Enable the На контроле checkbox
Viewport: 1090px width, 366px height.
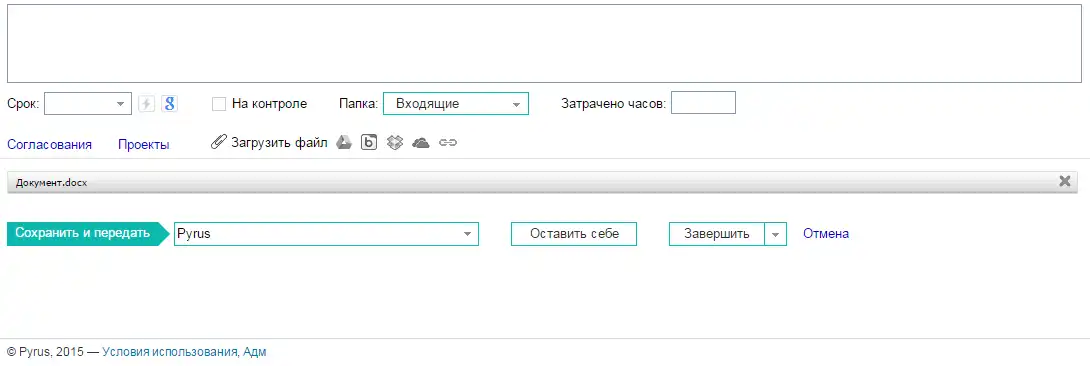[x=219, y=104]
